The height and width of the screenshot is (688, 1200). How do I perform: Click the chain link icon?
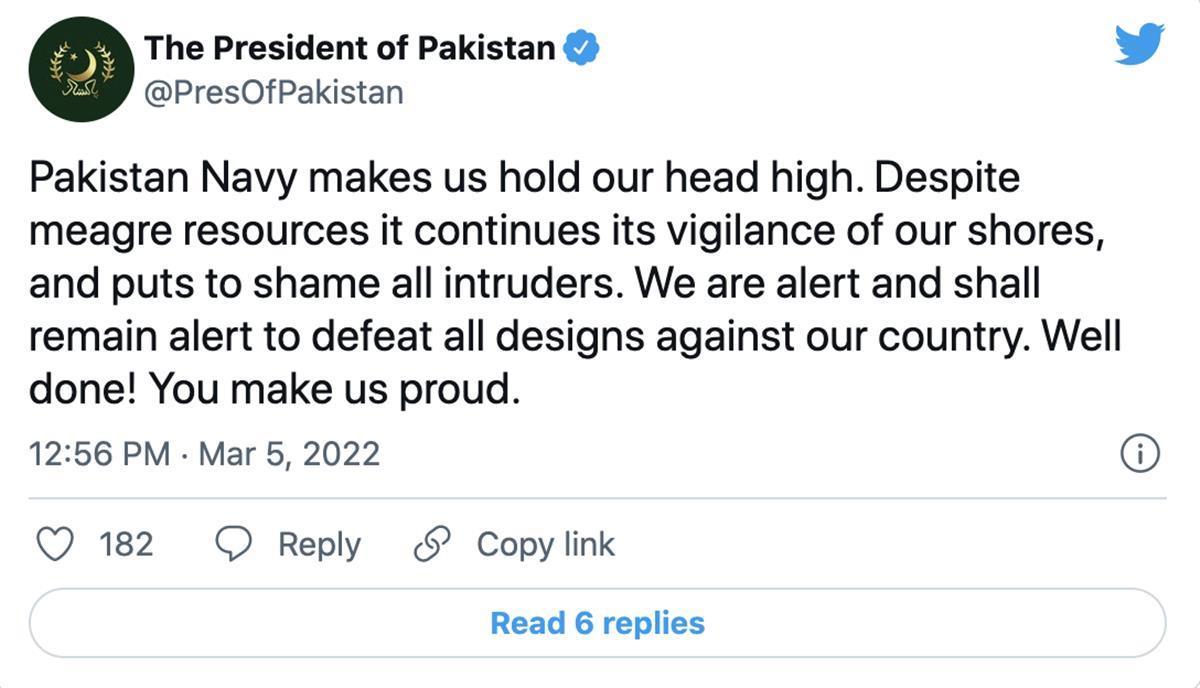433,545
